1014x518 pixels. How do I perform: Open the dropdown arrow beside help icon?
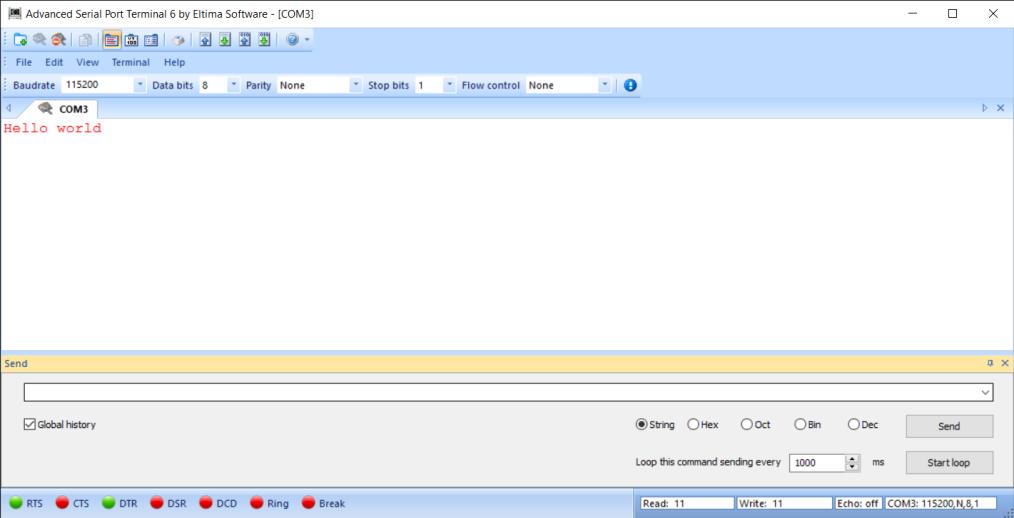point(307,40)
